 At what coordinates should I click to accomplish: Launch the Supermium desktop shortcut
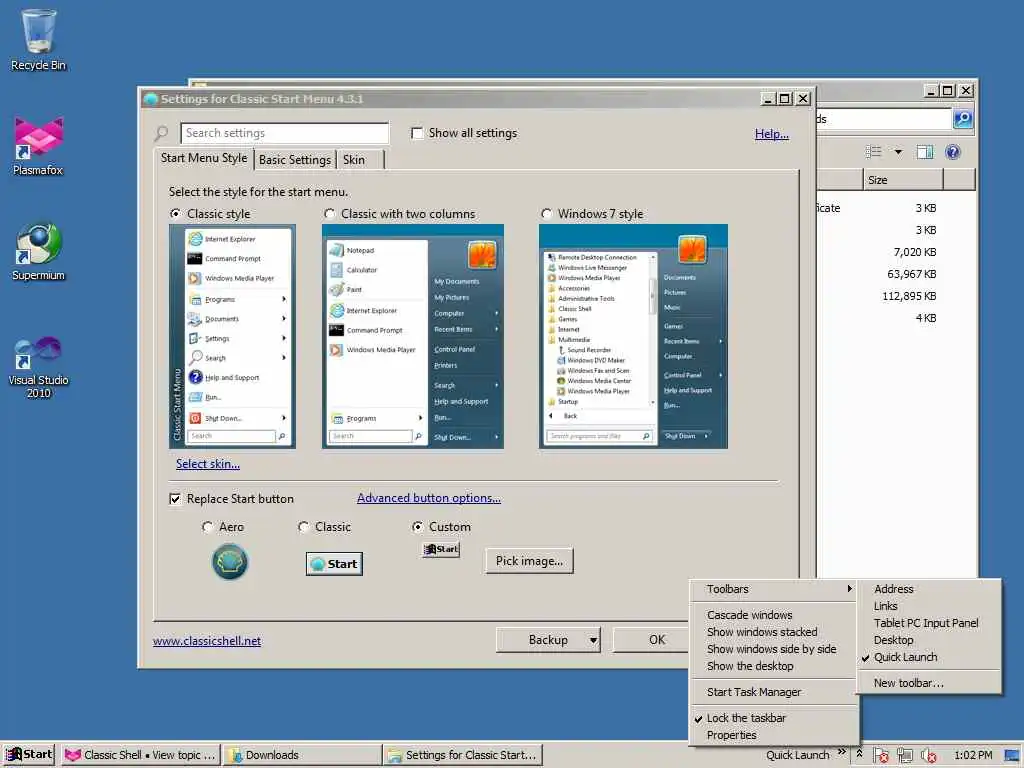39,251
